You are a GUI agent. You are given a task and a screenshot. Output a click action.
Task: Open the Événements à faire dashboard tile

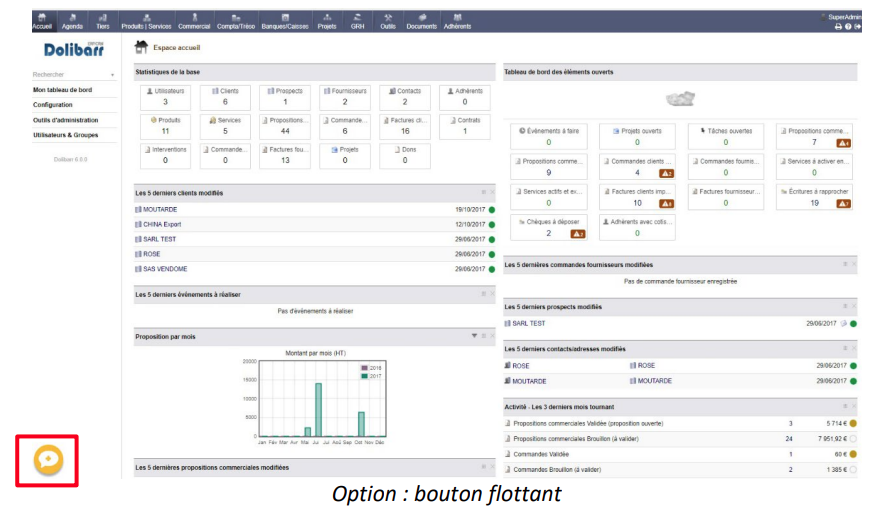click(549, 137)
